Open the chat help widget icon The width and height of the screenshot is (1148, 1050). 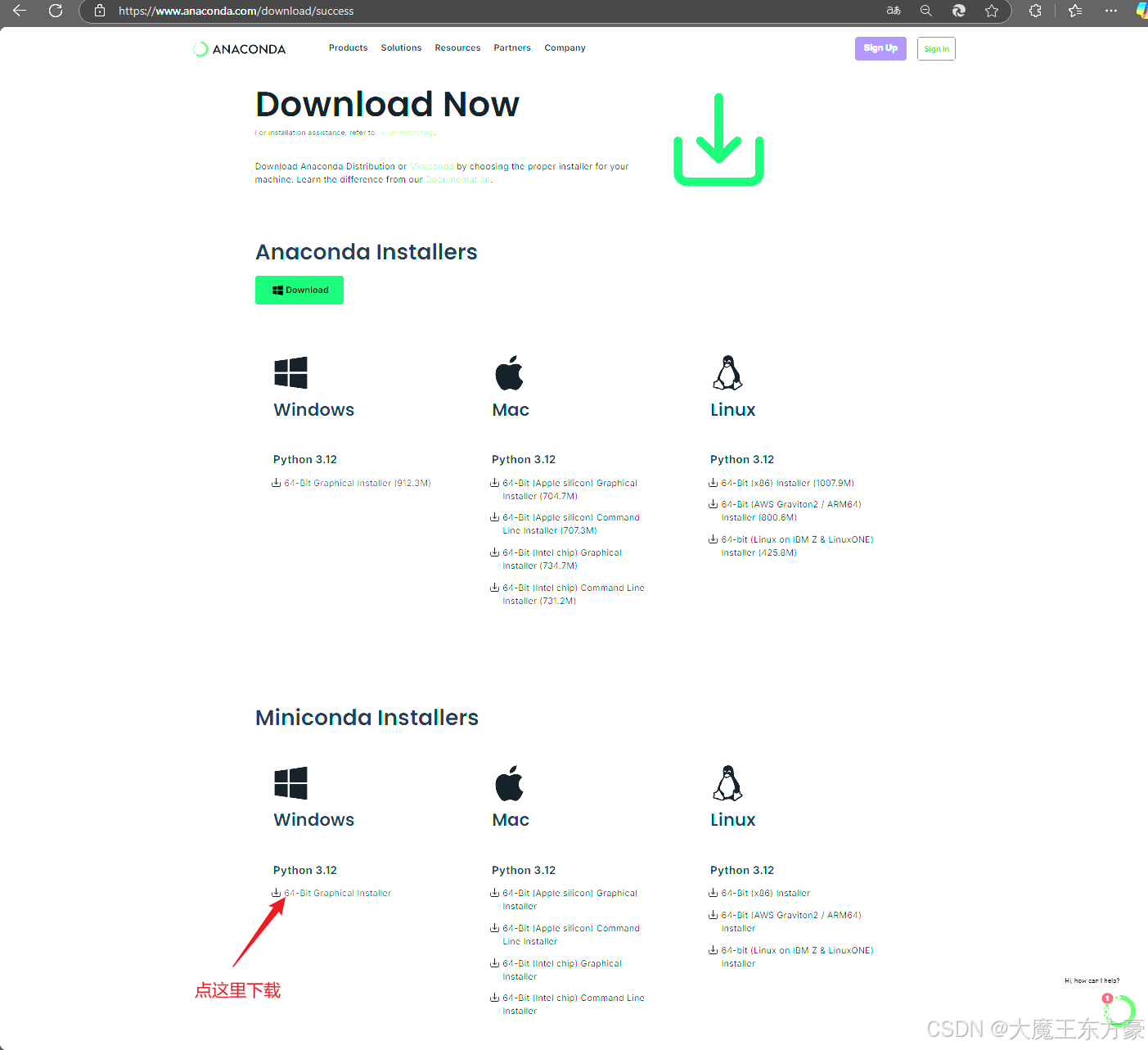pos(1120,1010)
